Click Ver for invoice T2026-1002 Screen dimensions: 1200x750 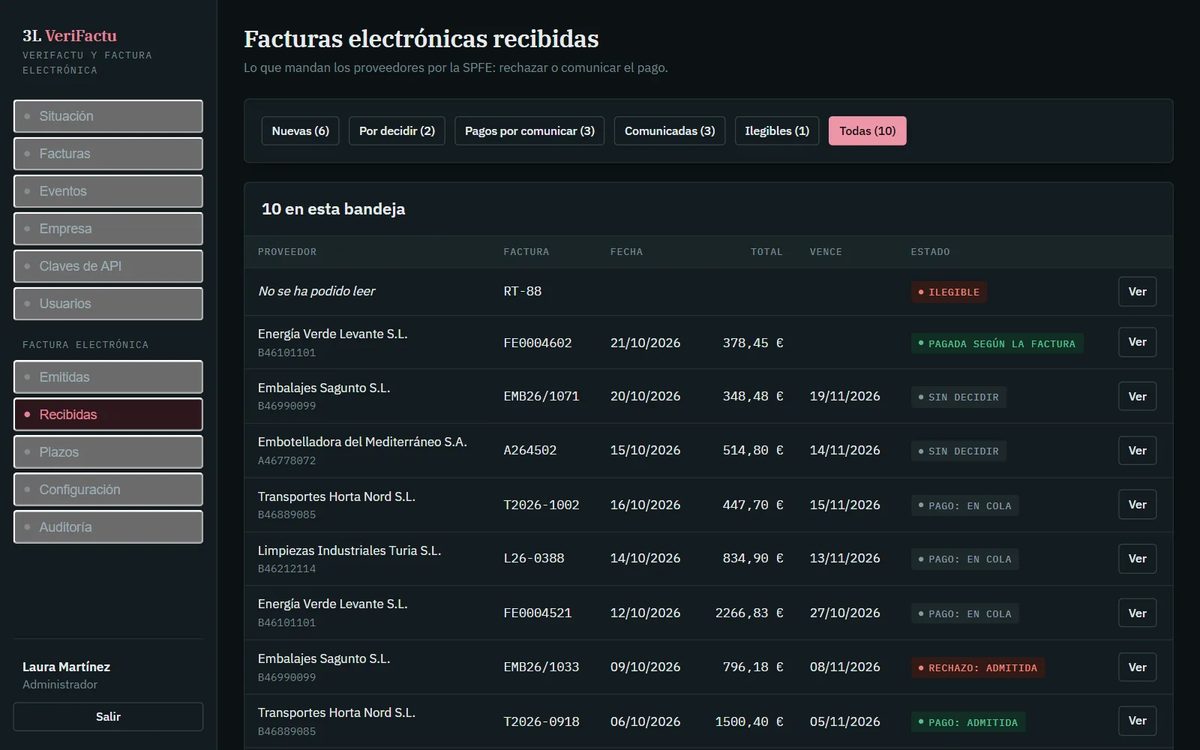pos(1137,504)
